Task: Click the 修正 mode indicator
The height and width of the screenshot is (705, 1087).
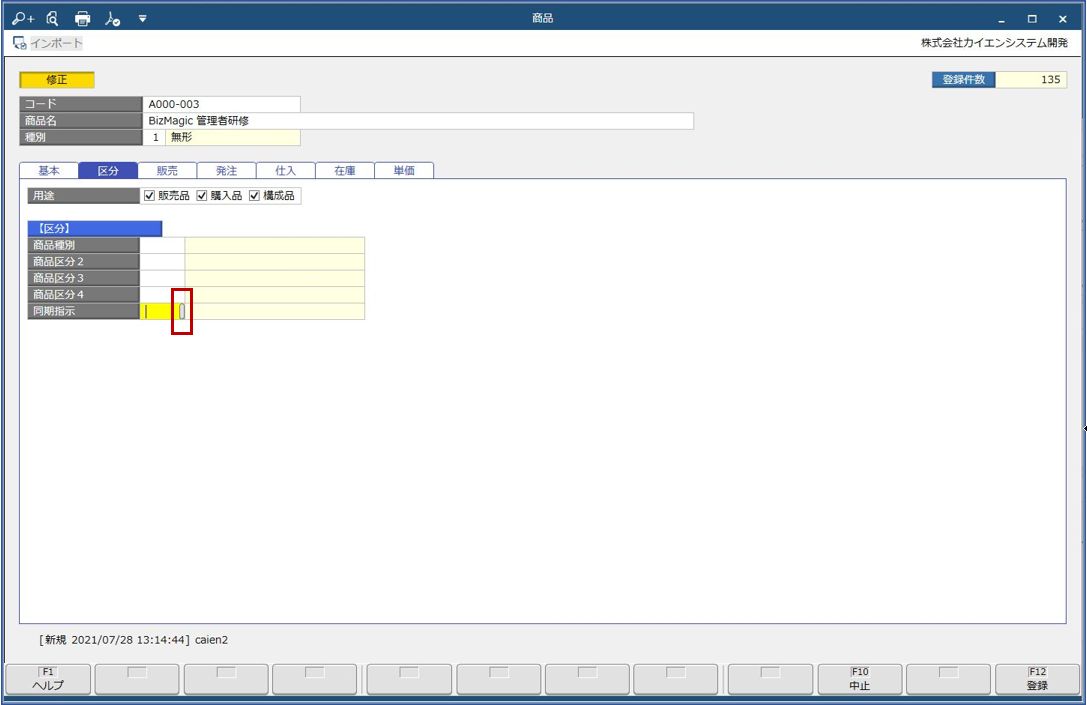Action: coord(57,80)
